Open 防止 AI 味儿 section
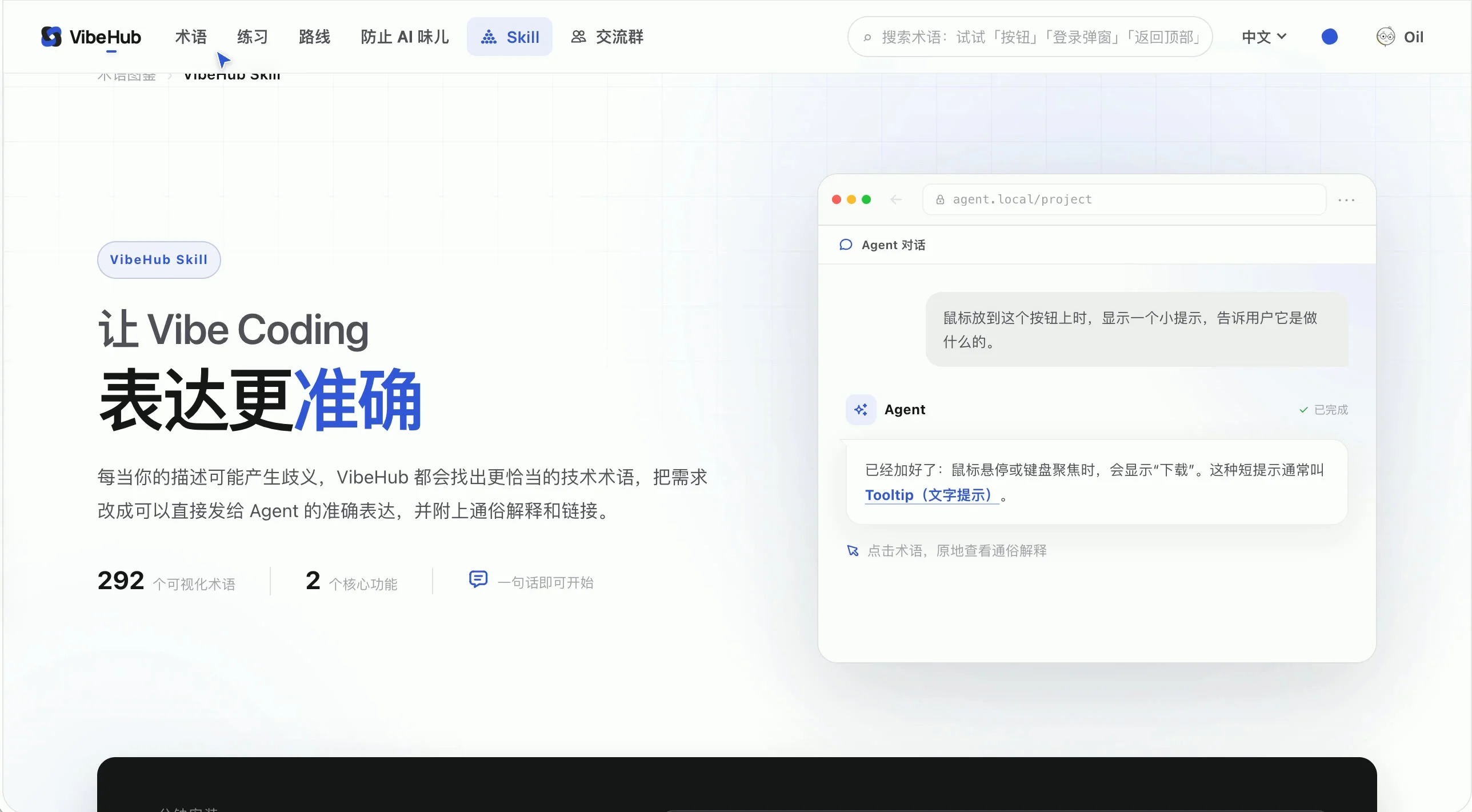 tap(405, 37)
